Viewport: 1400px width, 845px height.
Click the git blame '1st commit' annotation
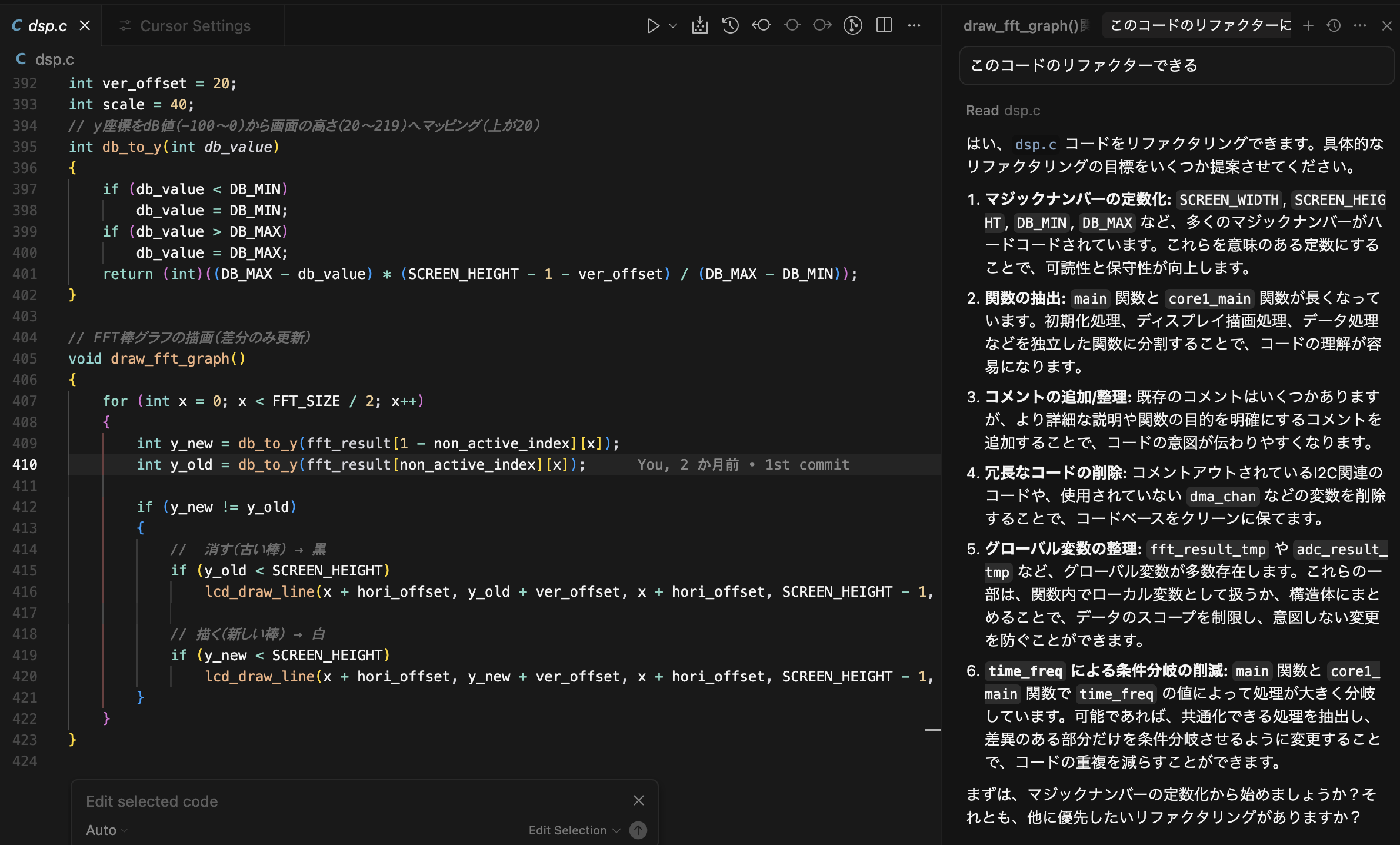pos(806,465)
